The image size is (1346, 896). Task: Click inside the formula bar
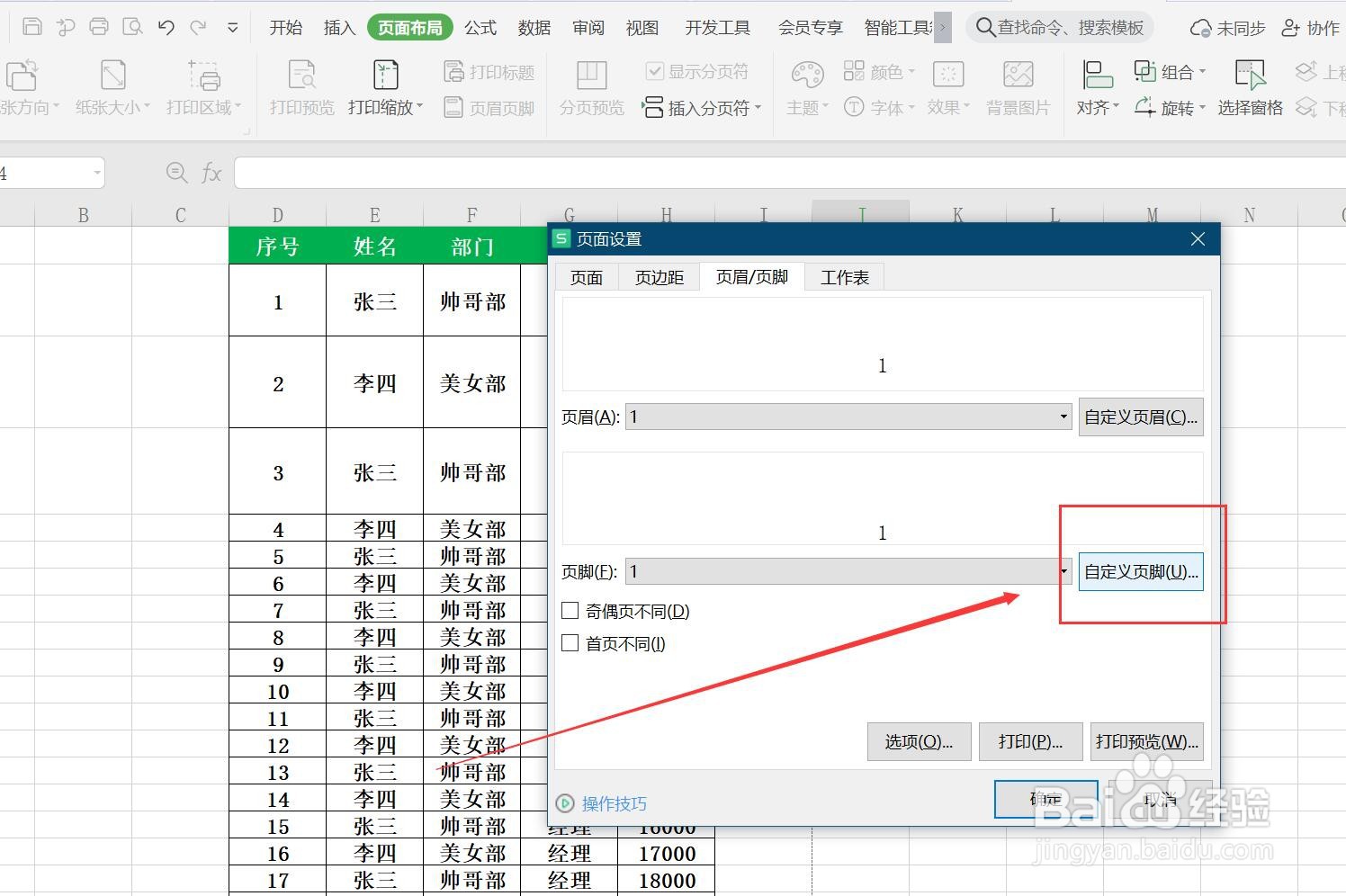(630, 173)
